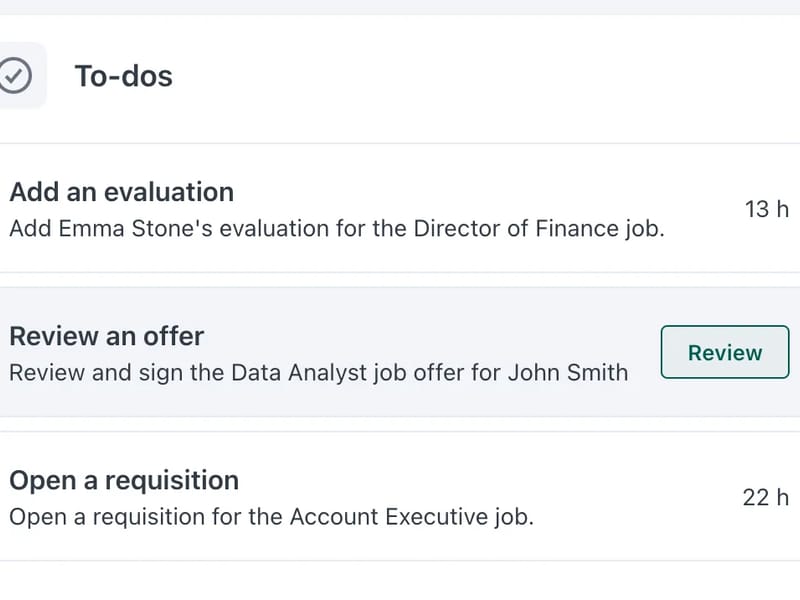Screen dimensions: 800x600
Task: Click the To-dos checkmark circle icon
Action: click(x=15, y=75)
